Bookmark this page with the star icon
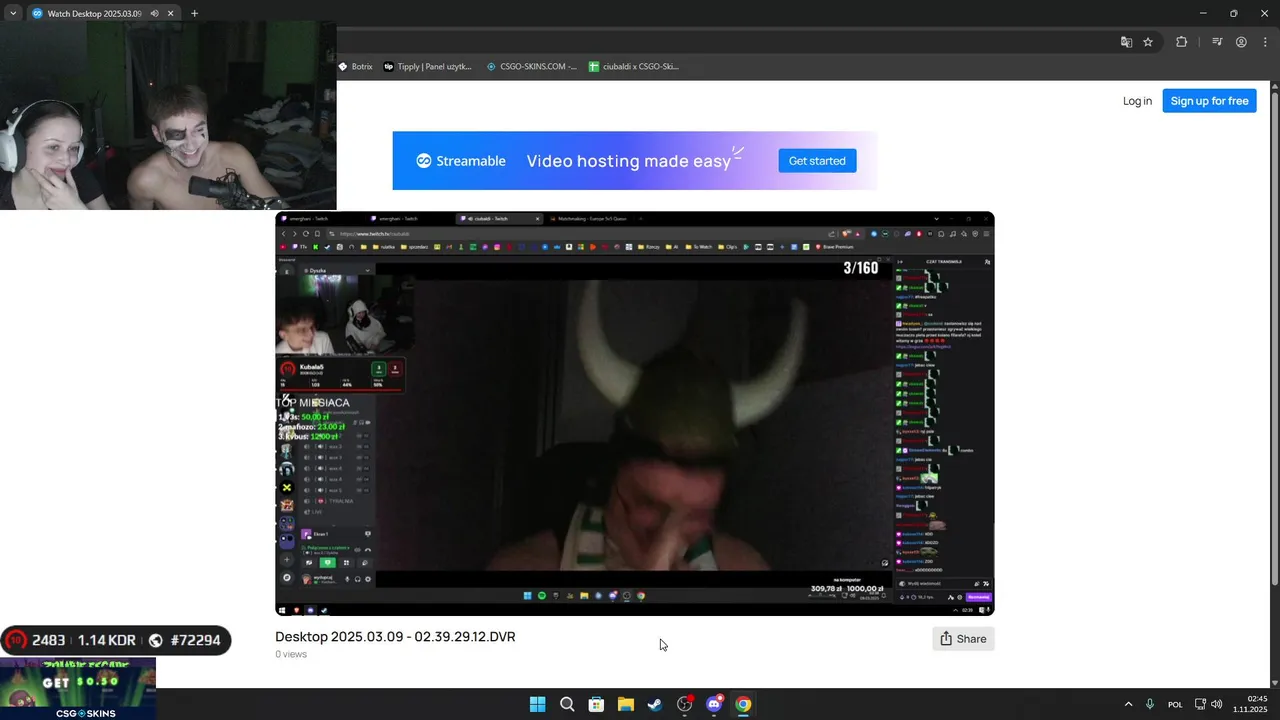Image resolution: width=1280 pixels, height=720 pixels. pos(1148,42)
